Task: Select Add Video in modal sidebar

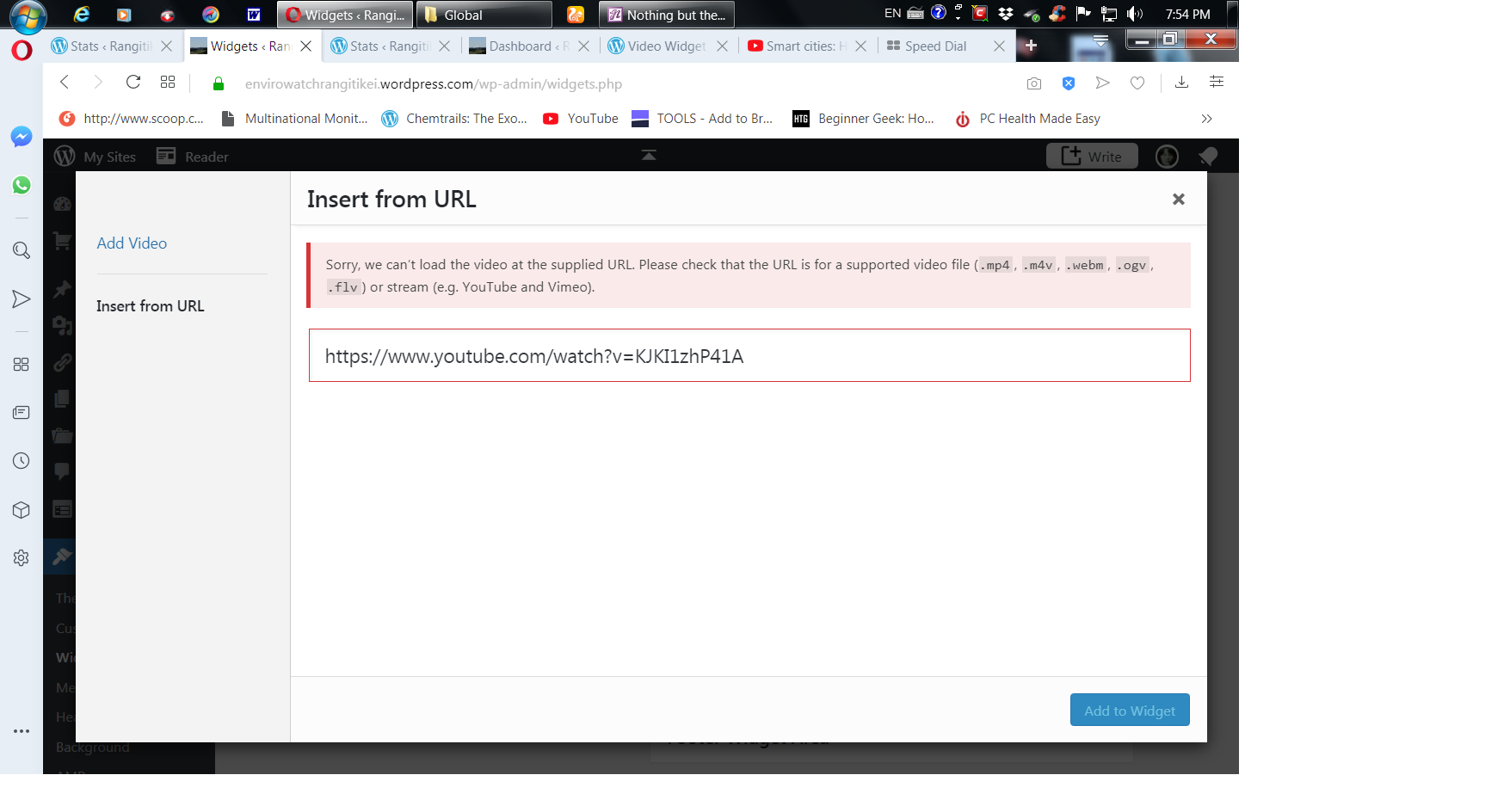Action: point(132,243)
